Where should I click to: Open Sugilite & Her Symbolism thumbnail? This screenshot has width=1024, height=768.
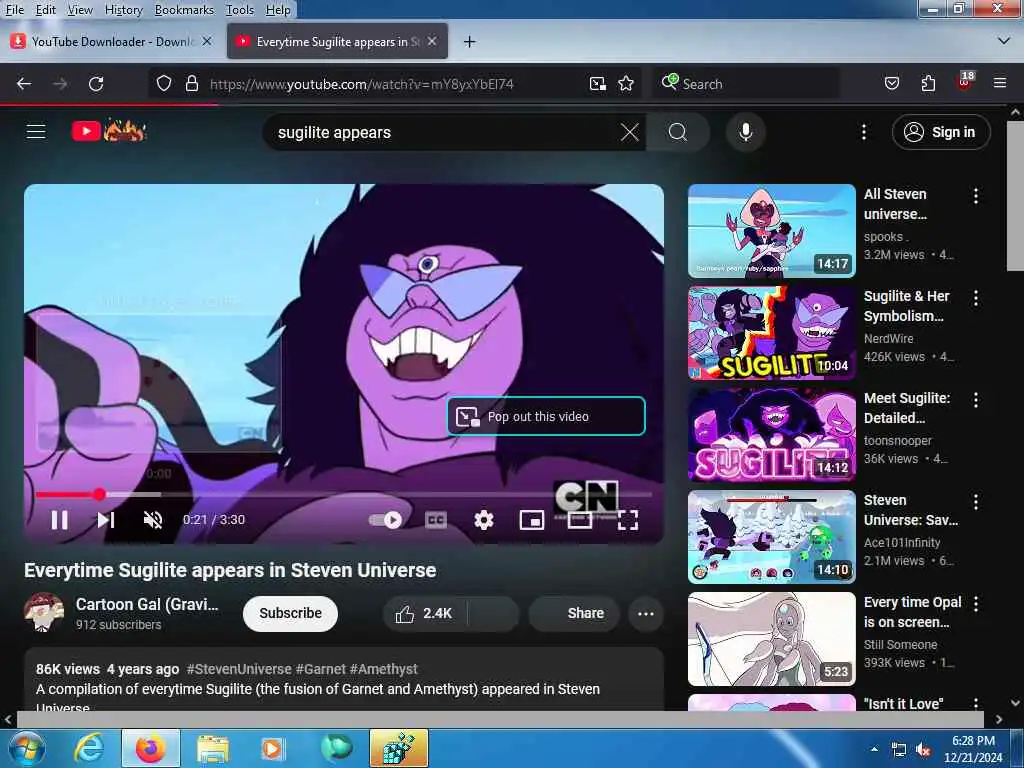pos(771,332)
